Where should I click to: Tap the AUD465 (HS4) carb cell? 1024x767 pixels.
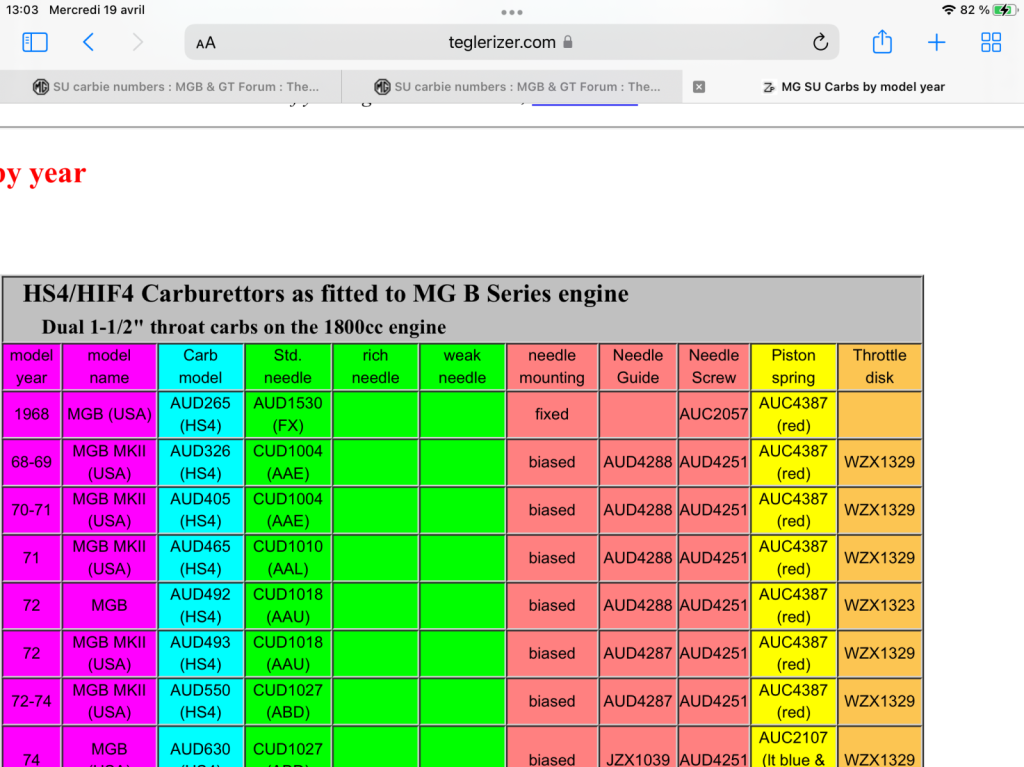click(x=200, y=557)
